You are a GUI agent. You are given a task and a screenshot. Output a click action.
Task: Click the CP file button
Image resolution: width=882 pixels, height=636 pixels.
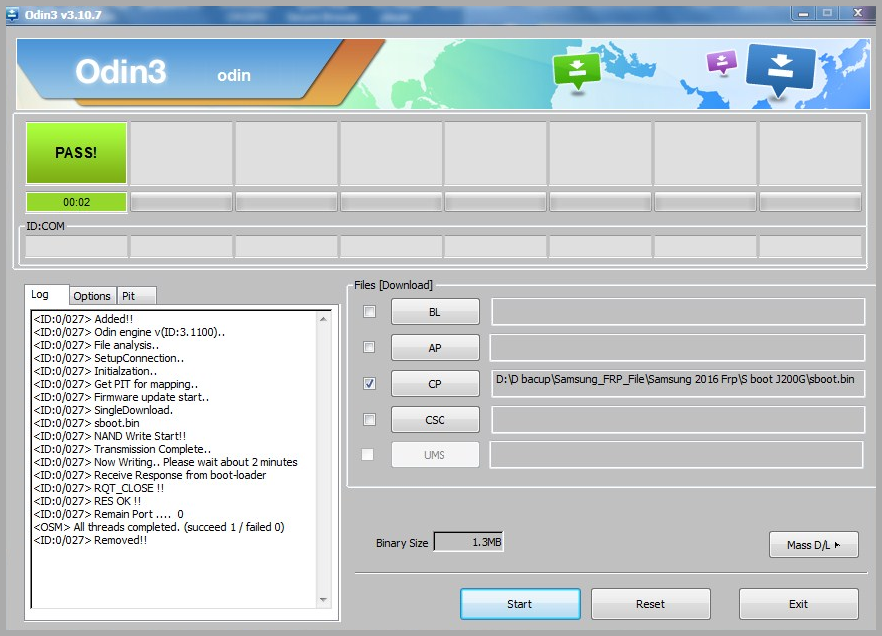(435, 384)
